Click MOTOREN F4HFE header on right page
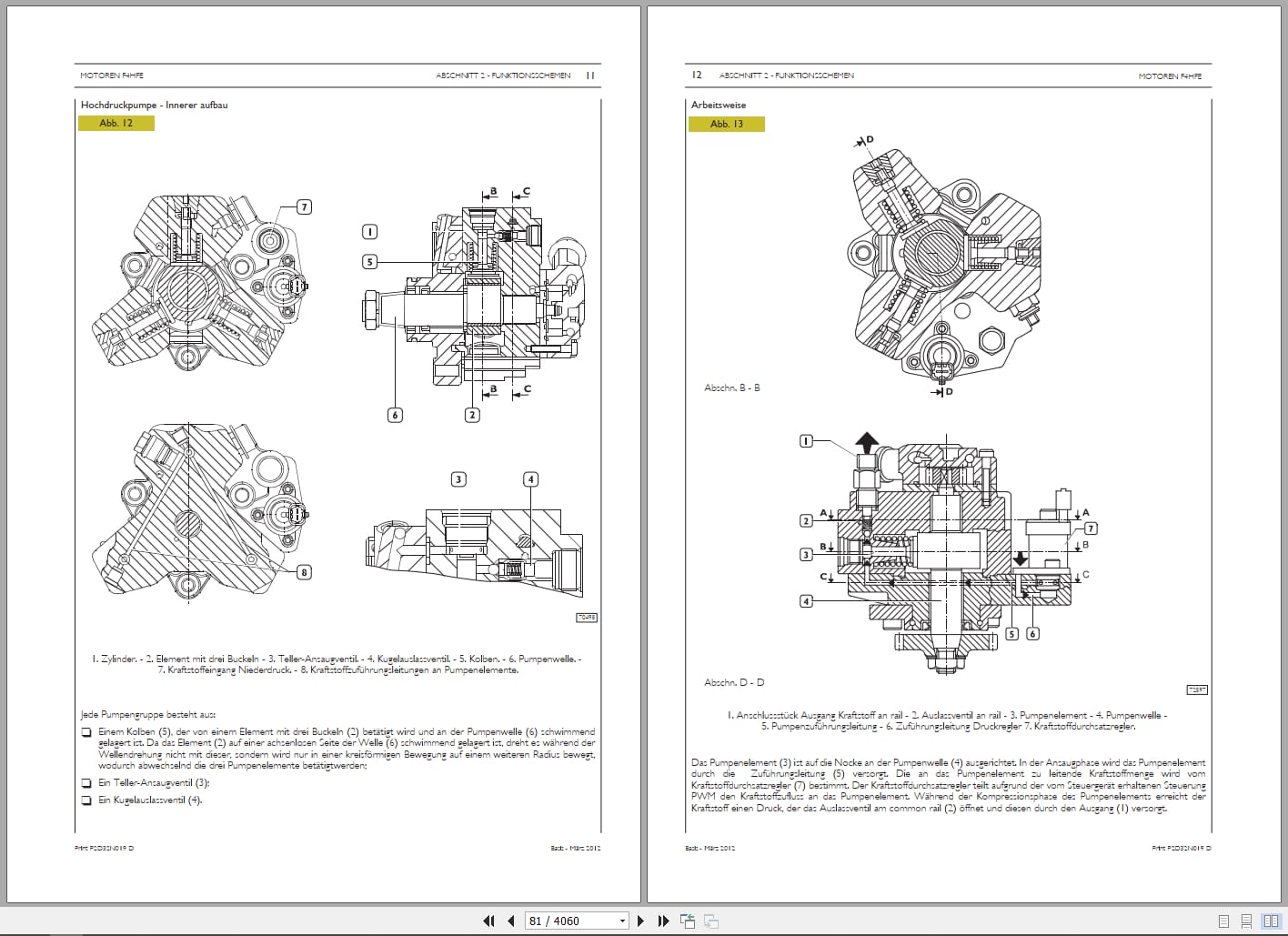1288x936 pixels. [1170, 76]
